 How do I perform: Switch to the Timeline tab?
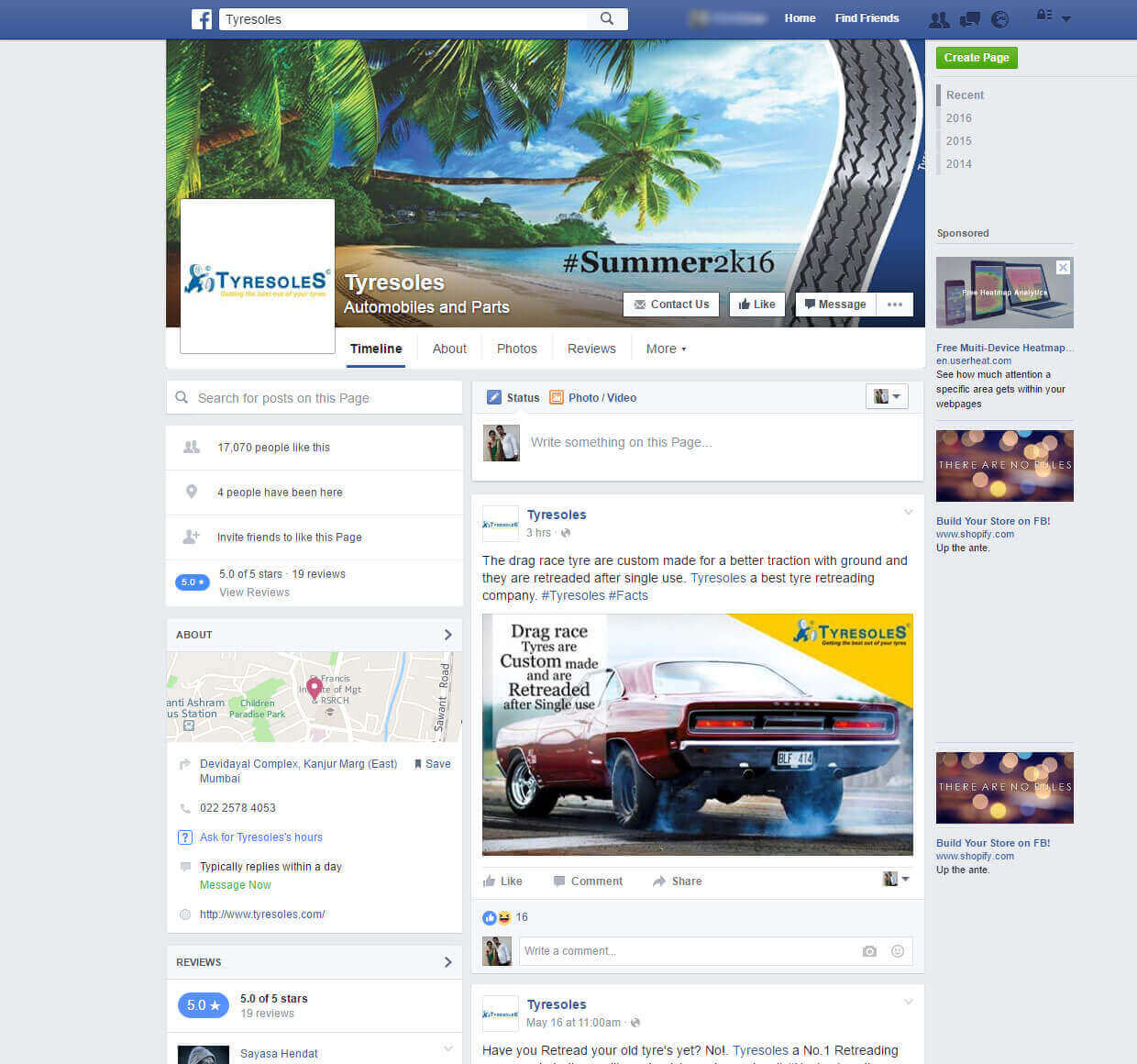[x=376, y=349]
